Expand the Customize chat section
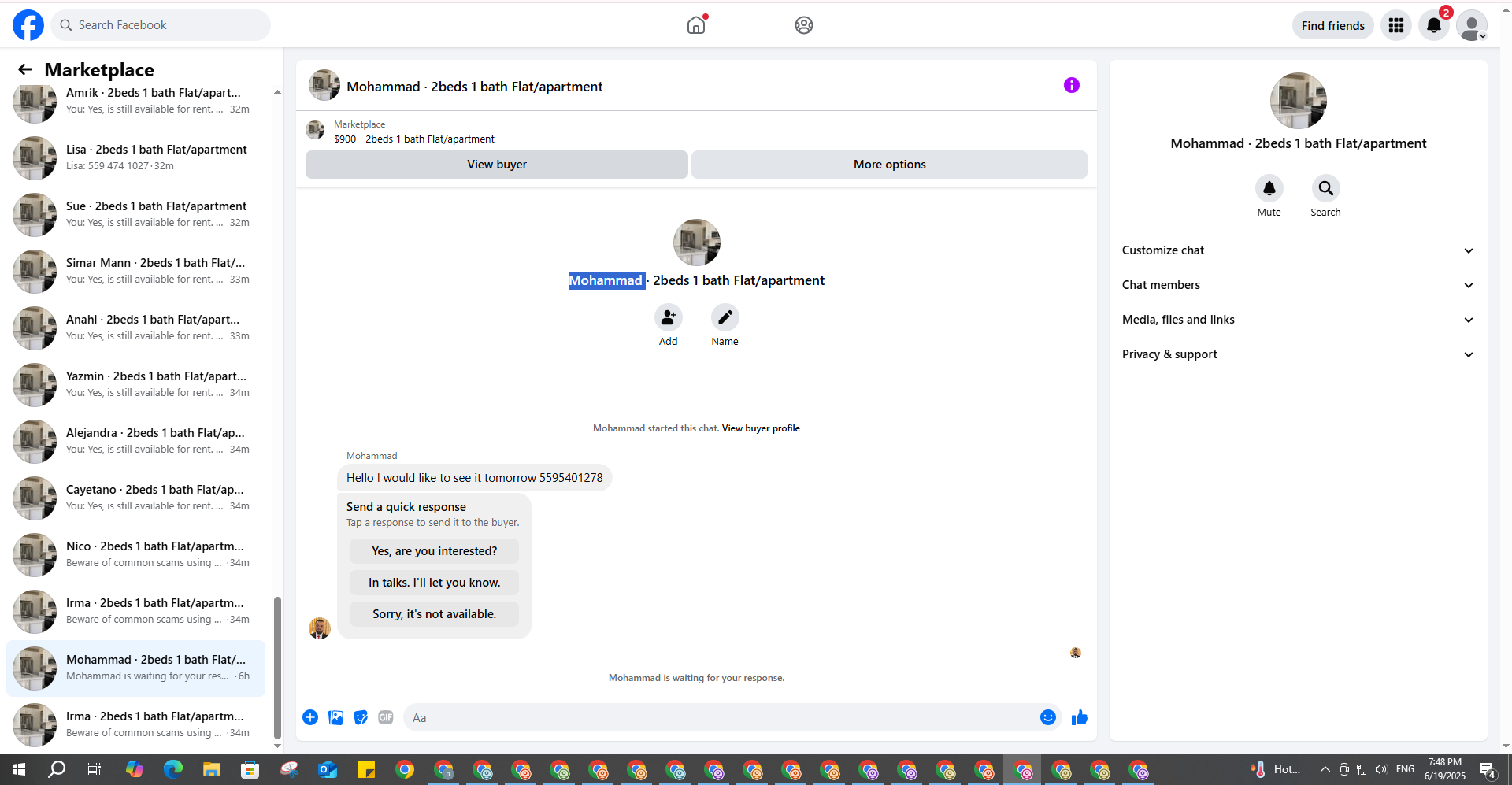 pyautogui.click(x=1298, y=250)
